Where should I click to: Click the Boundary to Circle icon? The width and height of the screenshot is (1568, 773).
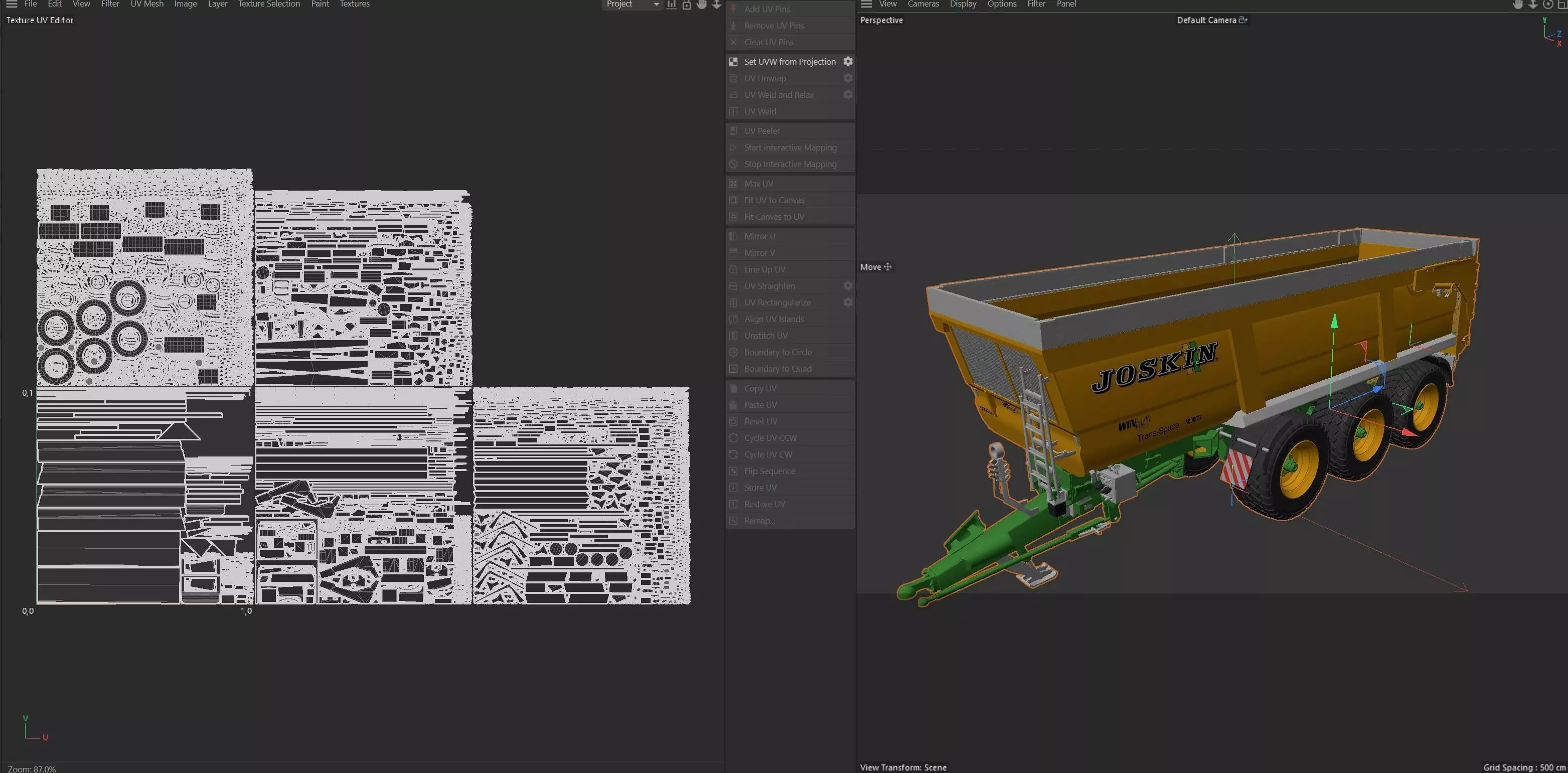pyautogui.click(x=733, y=352)
